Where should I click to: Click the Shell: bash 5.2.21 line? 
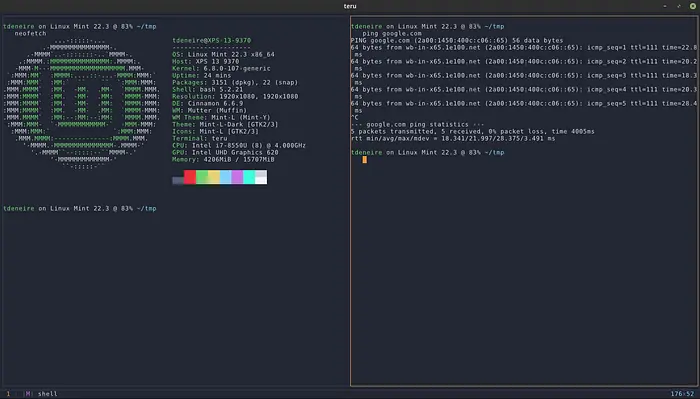tap(208, 90)
